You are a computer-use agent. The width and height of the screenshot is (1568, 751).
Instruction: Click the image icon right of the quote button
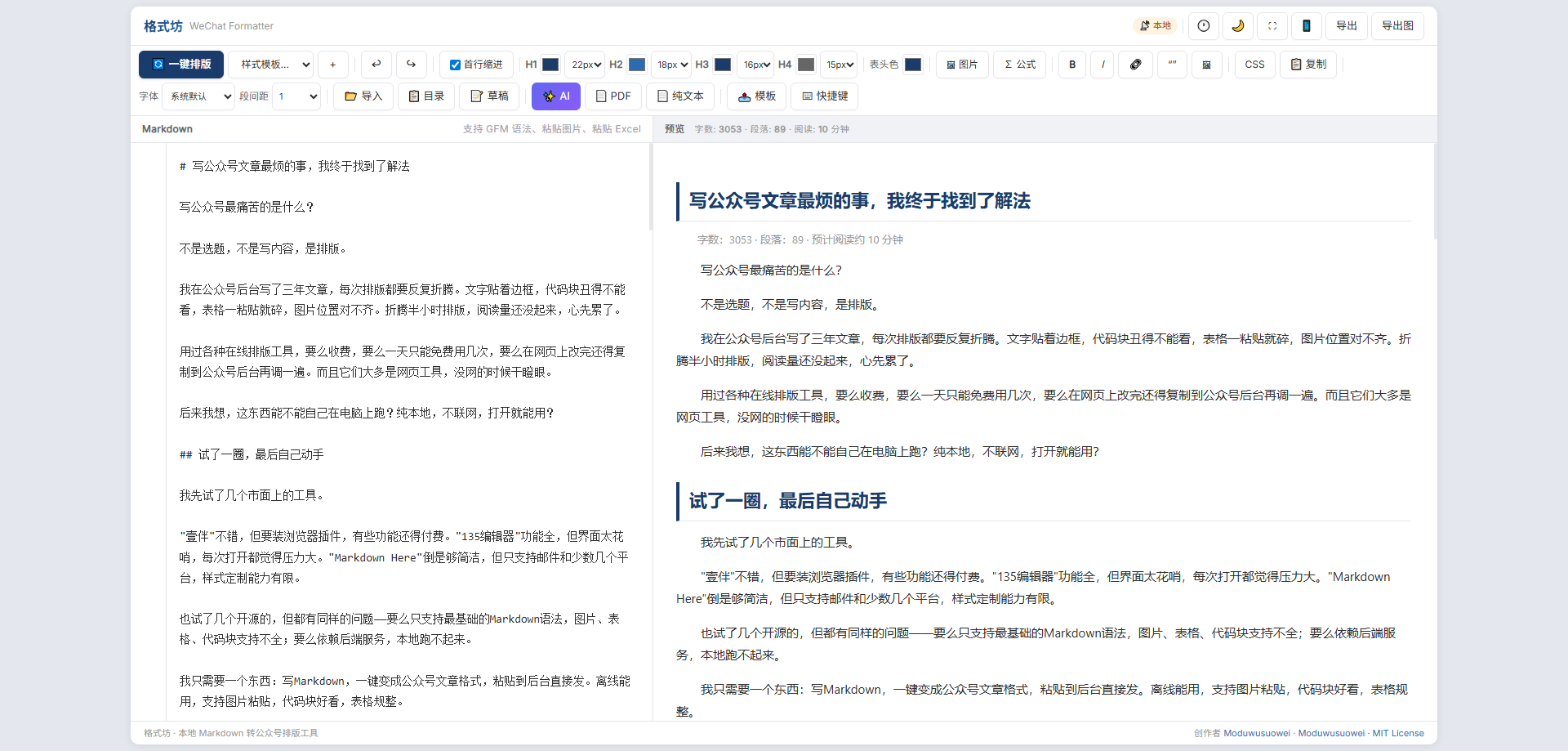1207,65
